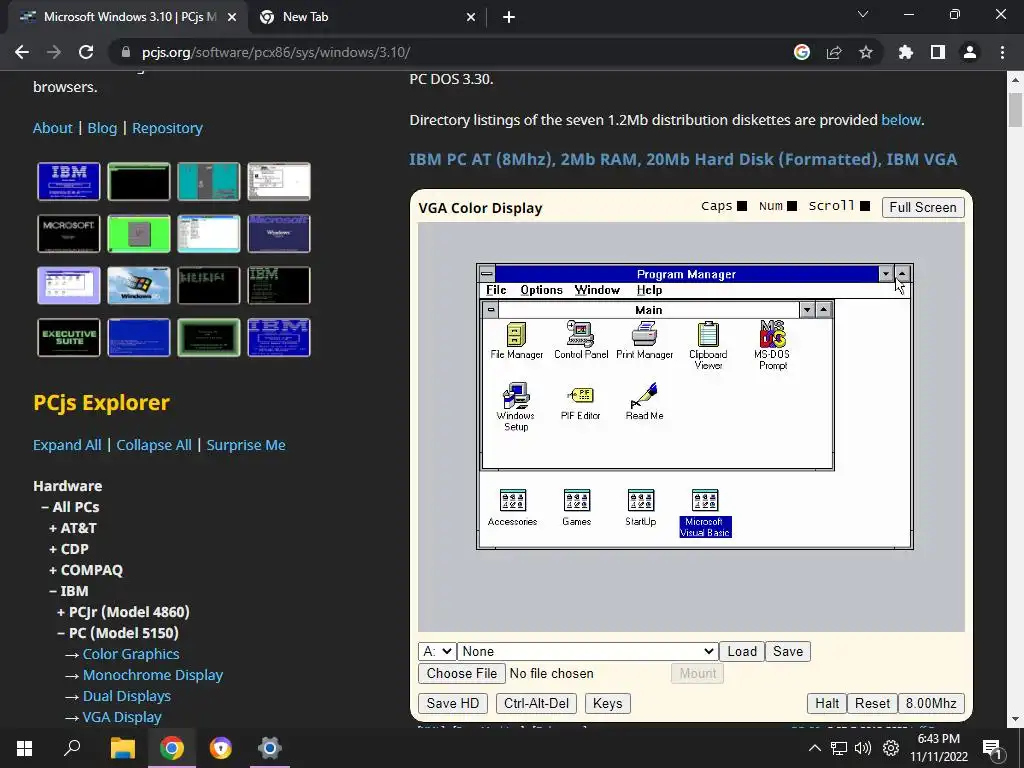The height and width of the screenshot is (768, 1024).
Task: Click the Full Screen button
Action: point(923,207)
